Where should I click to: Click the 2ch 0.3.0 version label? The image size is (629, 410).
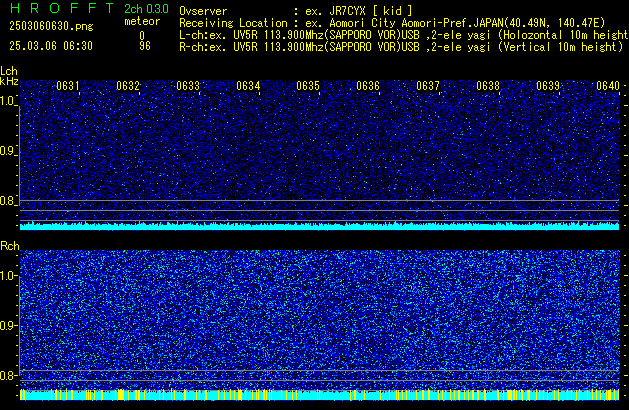click(146, 9)
